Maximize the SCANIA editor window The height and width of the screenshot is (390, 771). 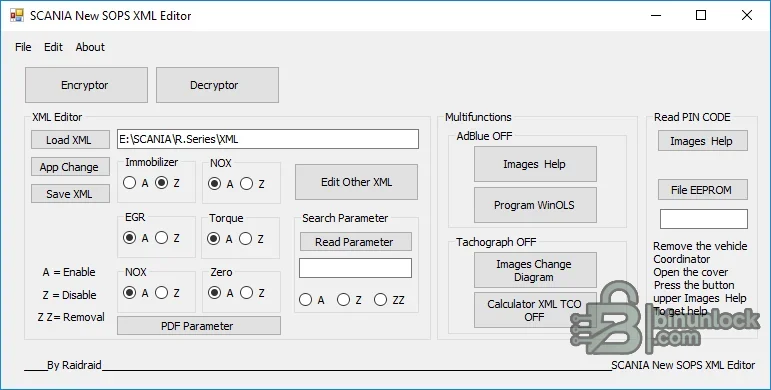click(x=701, y=15)
